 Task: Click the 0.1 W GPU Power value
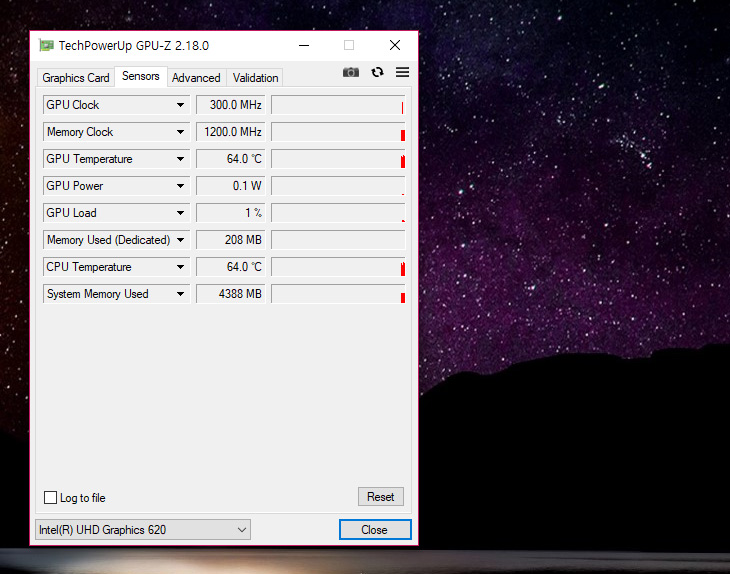[230, 186]
